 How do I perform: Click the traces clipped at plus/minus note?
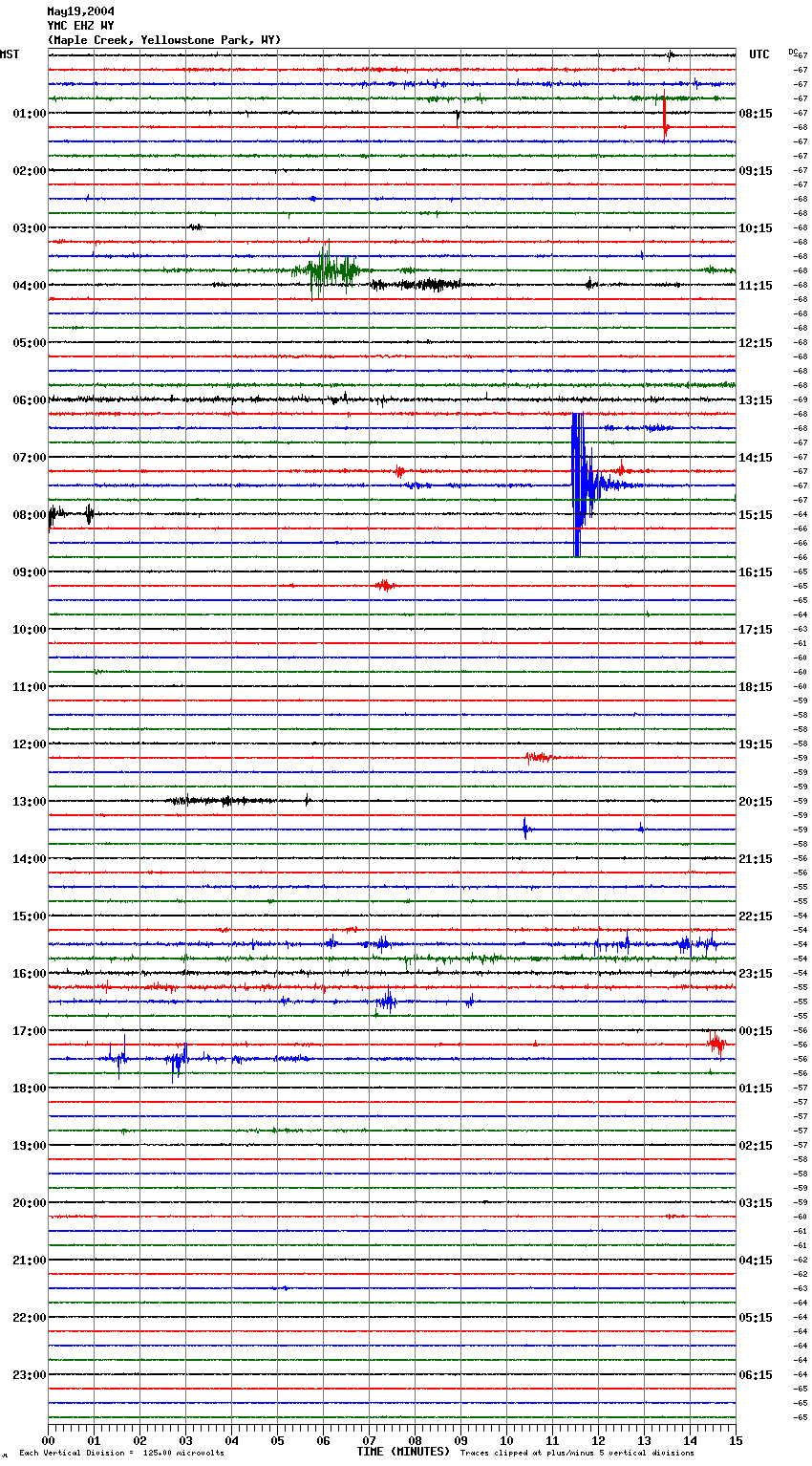(577, 1454)
